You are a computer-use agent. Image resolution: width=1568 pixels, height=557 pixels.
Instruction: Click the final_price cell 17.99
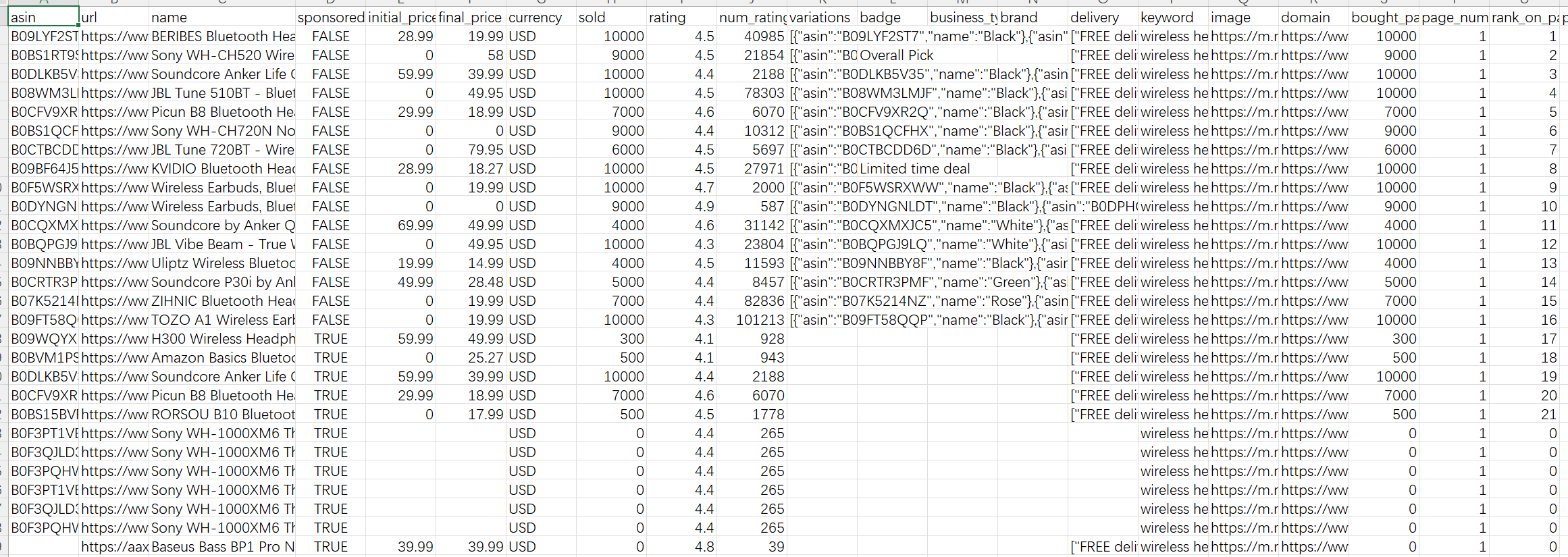pyautogui.click(x=471, y=414)
